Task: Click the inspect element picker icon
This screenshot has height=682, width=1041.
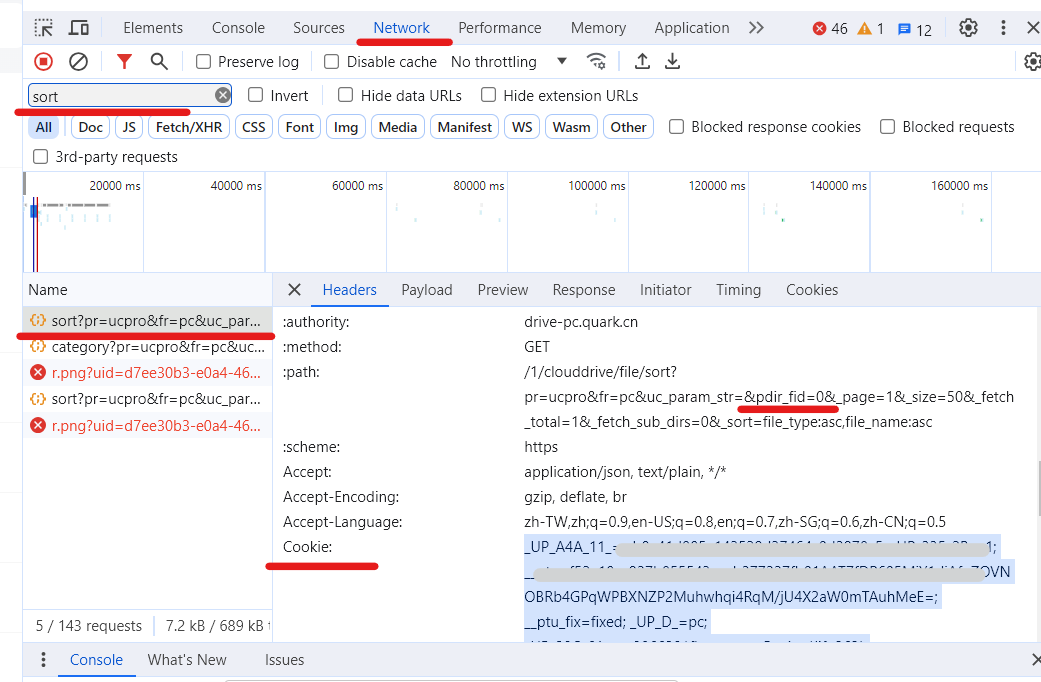Action: 44,28
